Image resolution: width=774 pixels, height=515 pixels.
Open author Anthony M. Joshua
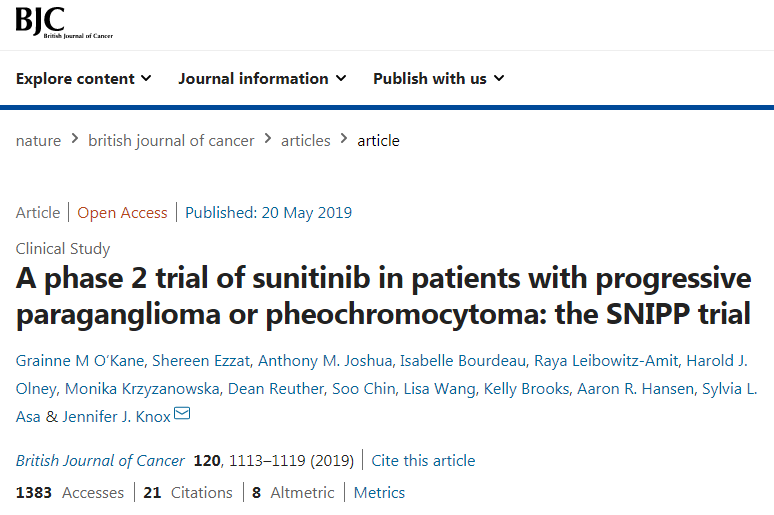coord(325,361)
